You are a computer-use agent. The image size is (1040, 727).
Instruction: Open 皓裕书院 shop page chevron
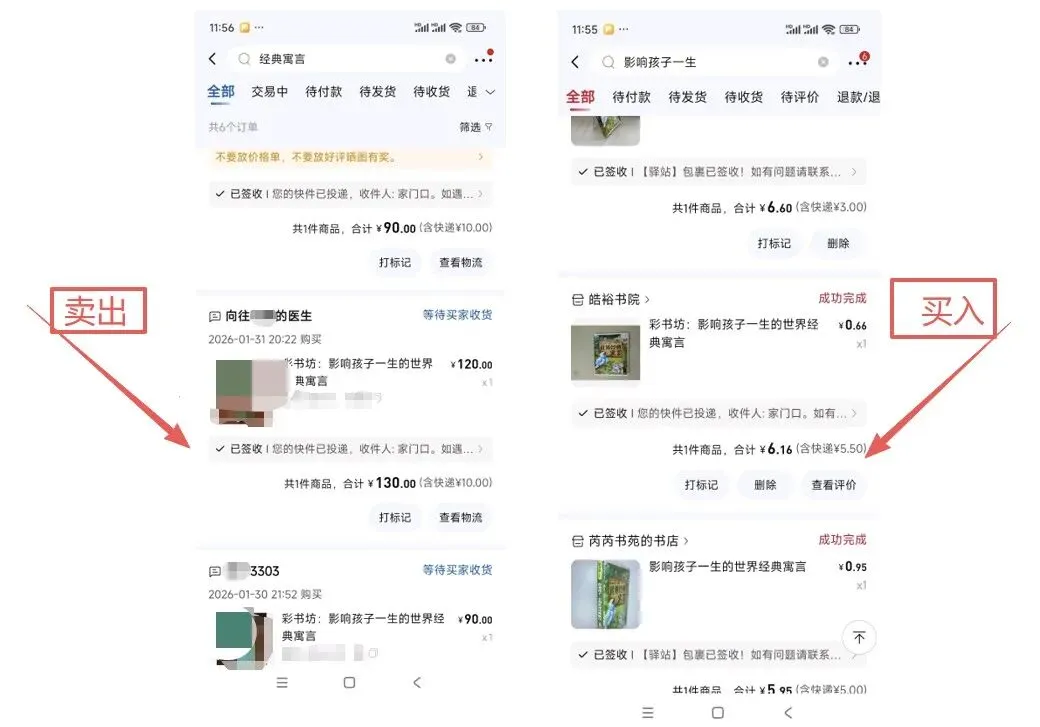(x=647, y=300)
